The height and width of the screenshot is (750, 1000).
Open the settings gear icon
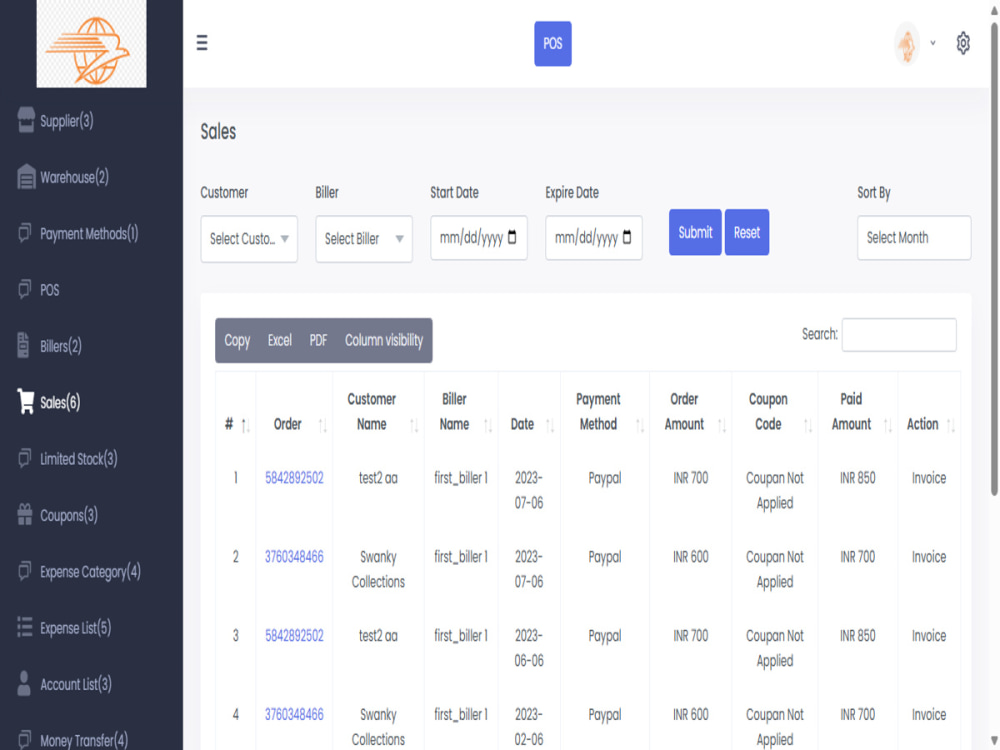(963, 43)
